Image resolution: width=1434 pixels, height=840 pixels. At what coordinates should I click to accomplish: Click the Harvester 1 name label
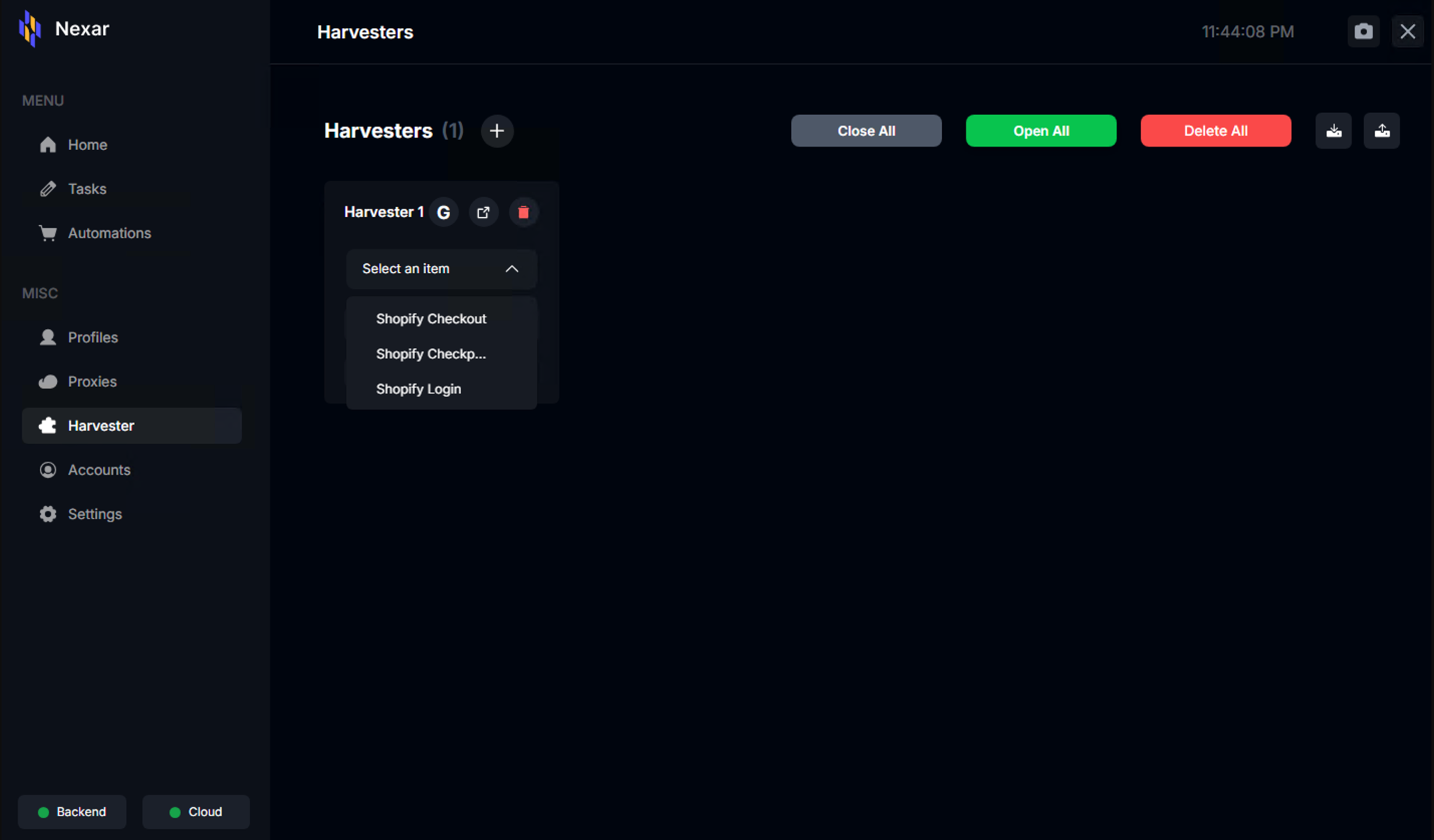click(x=384, y=212)
